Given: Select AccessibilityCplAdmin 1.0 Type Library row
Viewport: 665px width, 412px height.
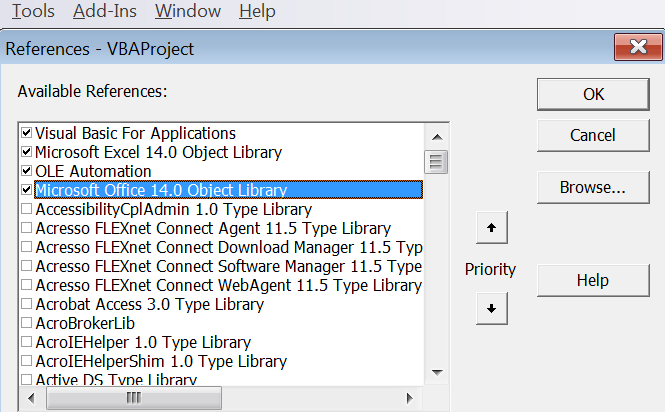Looking at the screenshot, I should (174, 209).
